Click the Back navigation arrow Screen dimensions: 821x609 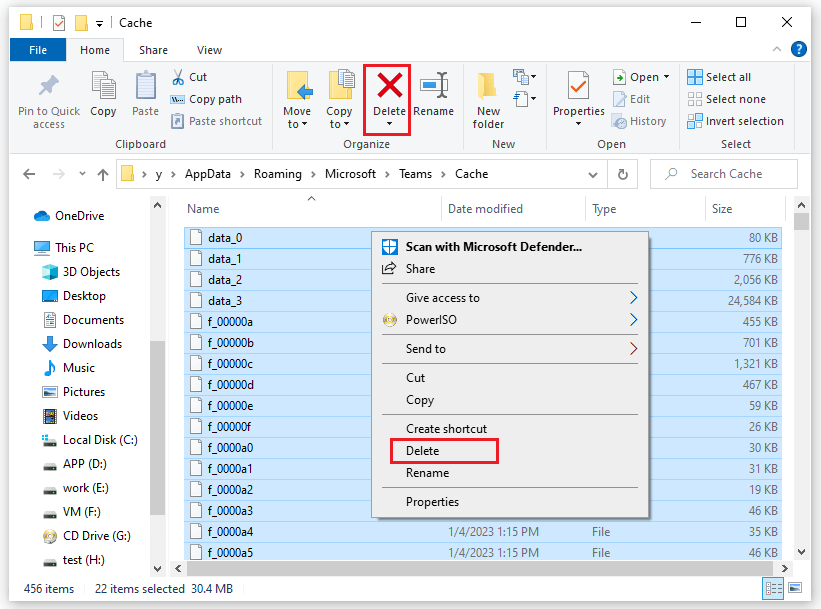(x=29, y=174)
